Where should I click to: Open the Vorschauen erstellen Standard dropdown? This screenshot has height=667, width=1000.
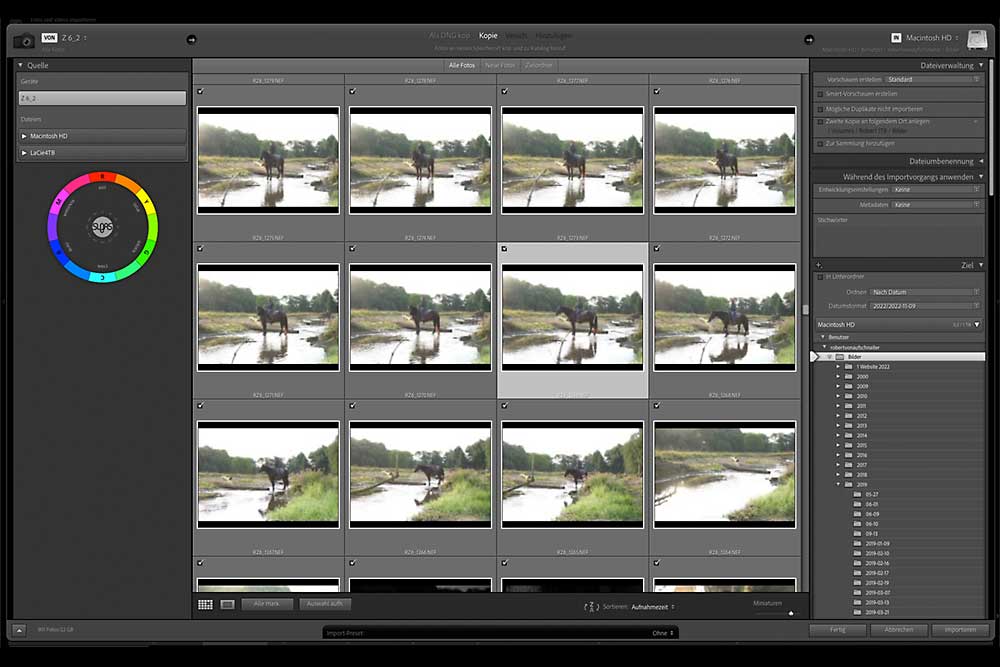click(932, 80)
